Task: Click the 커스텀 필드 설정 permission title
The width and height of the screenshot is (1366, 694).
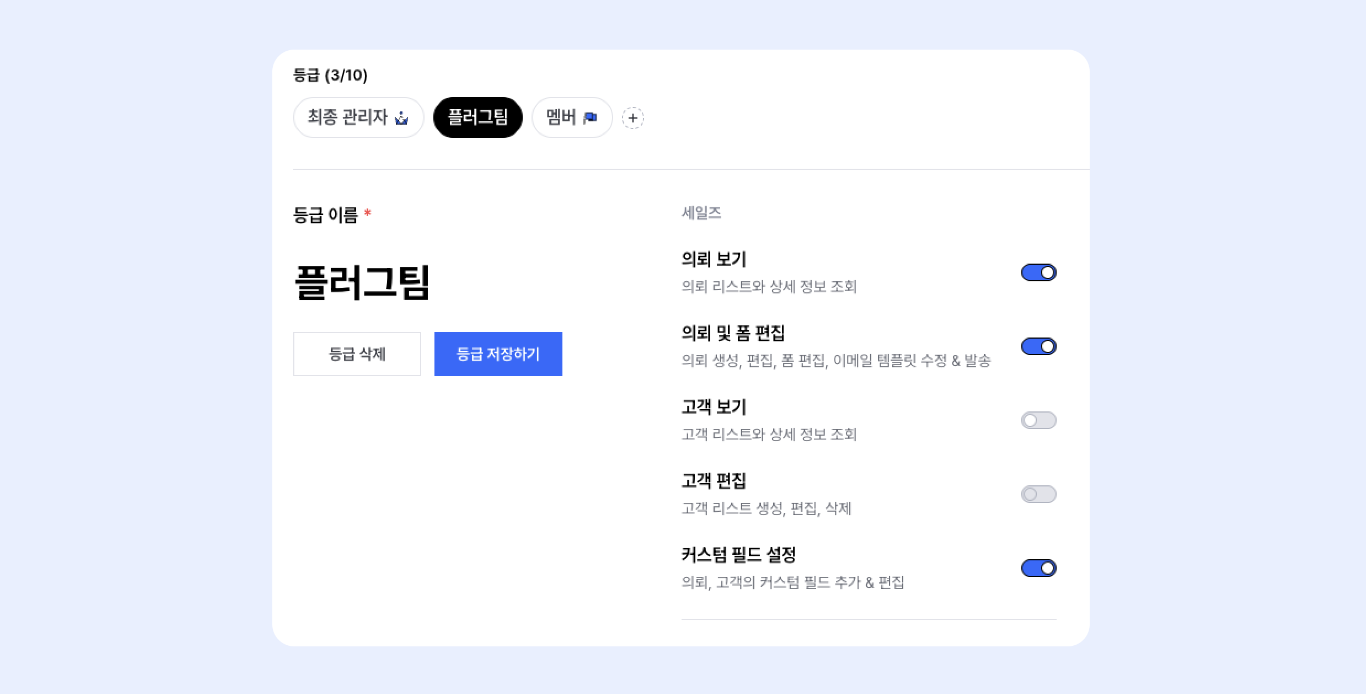Action: point(739,555)
